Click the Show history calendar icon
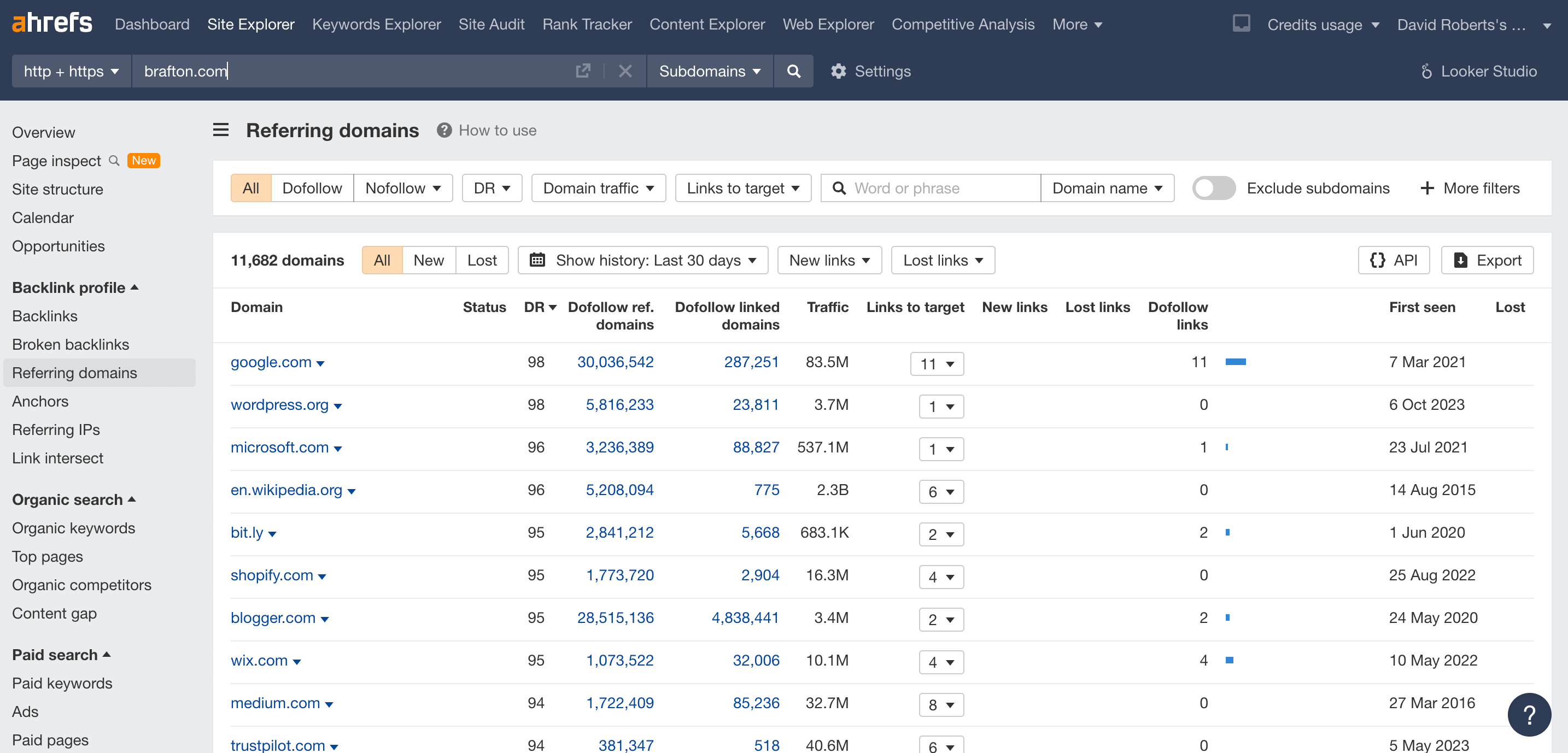The height and width of the screenshot is (753, 1568). point(537,260)
